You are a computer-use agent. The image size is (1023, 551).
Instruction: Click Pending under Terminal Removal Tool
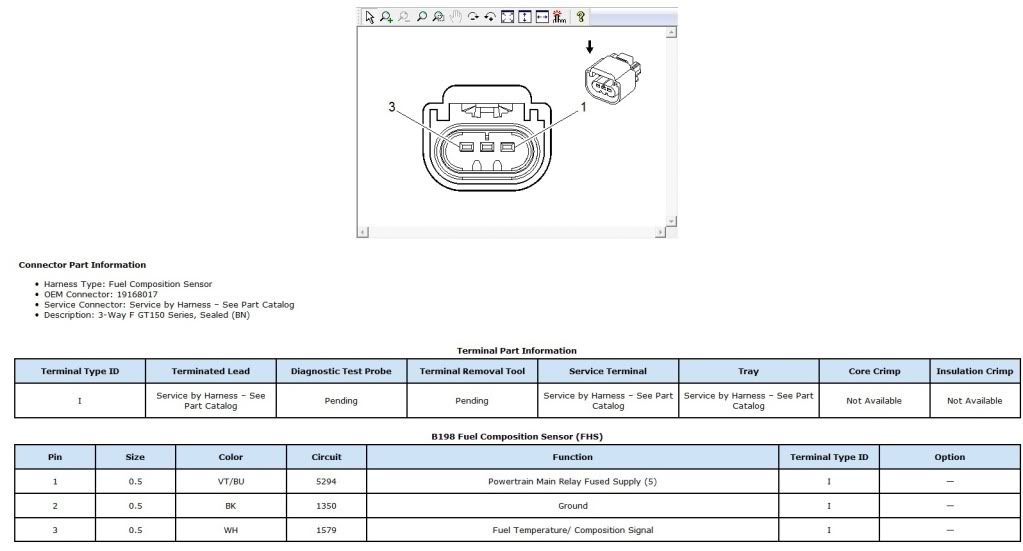click(472, 401)
